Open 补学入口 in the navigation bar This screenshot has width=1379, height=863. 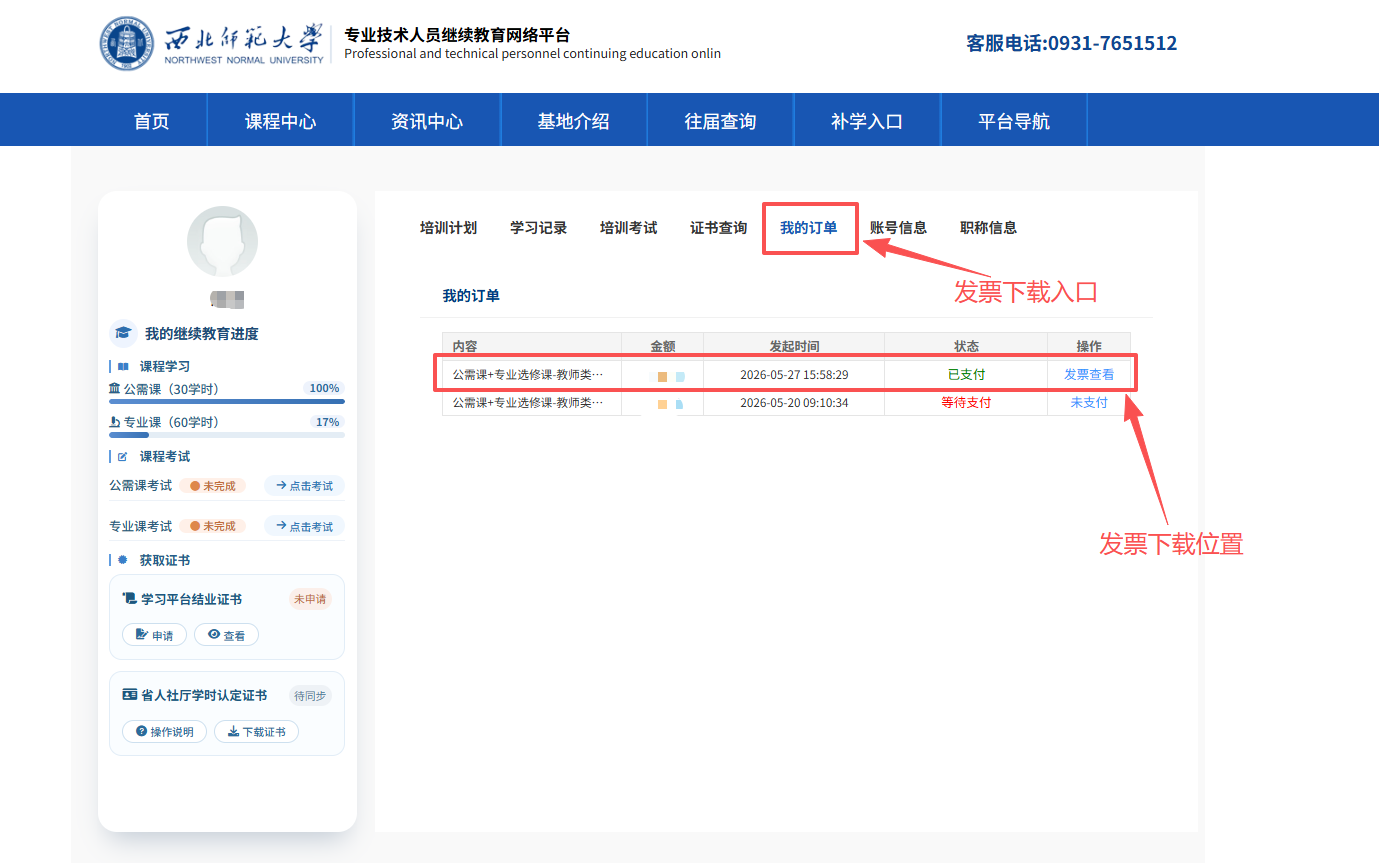coord(867,120)
